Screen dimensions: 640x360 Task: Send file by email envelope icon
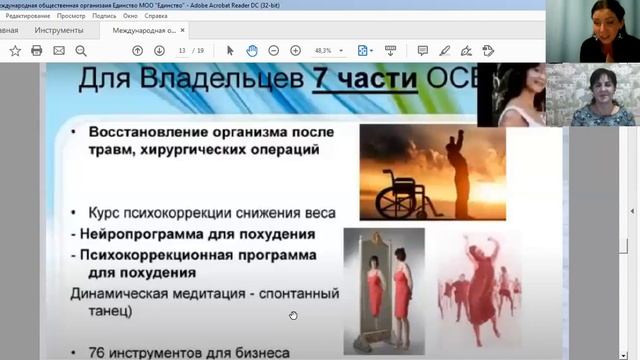coord(59,51)
